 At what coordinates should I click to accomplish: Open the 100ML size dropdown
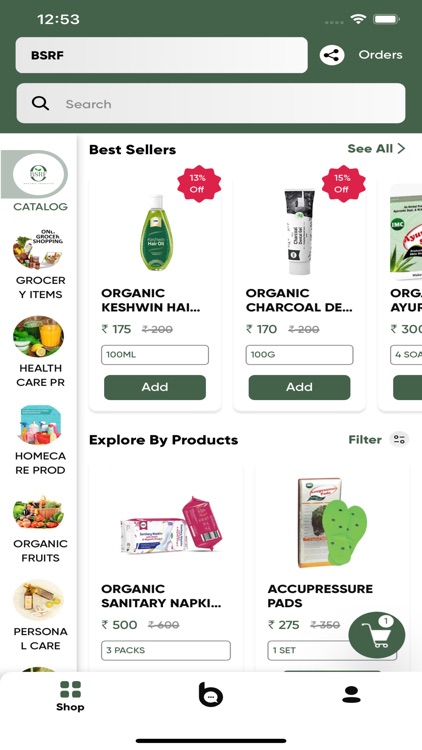tap(155, 355)
